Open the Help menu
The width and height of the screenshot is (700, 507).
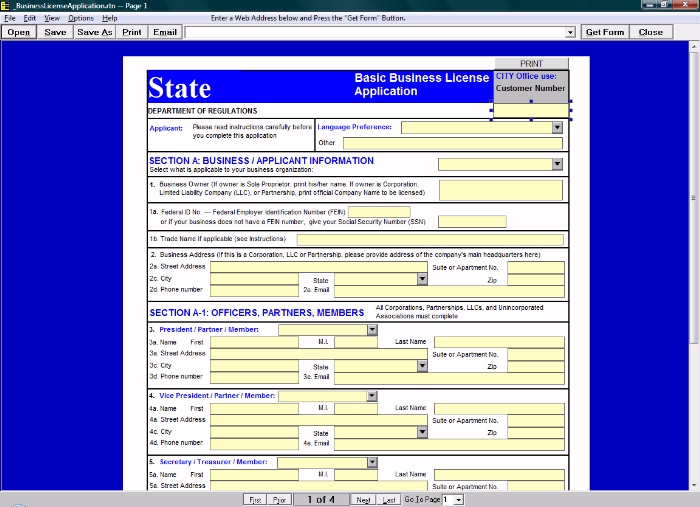coord(109,18)
